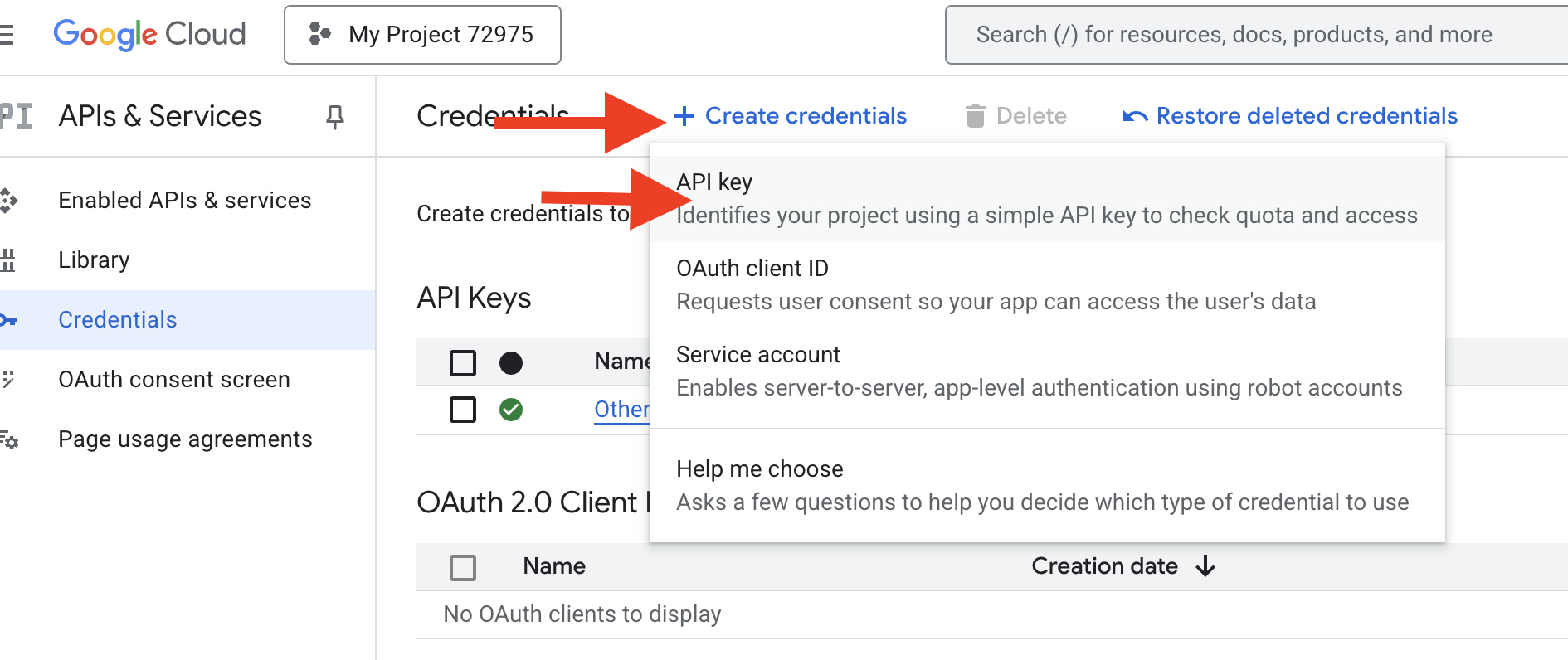Click Restore deleted credentials link
This screenshot has height=660, width=1568.
1307,116
